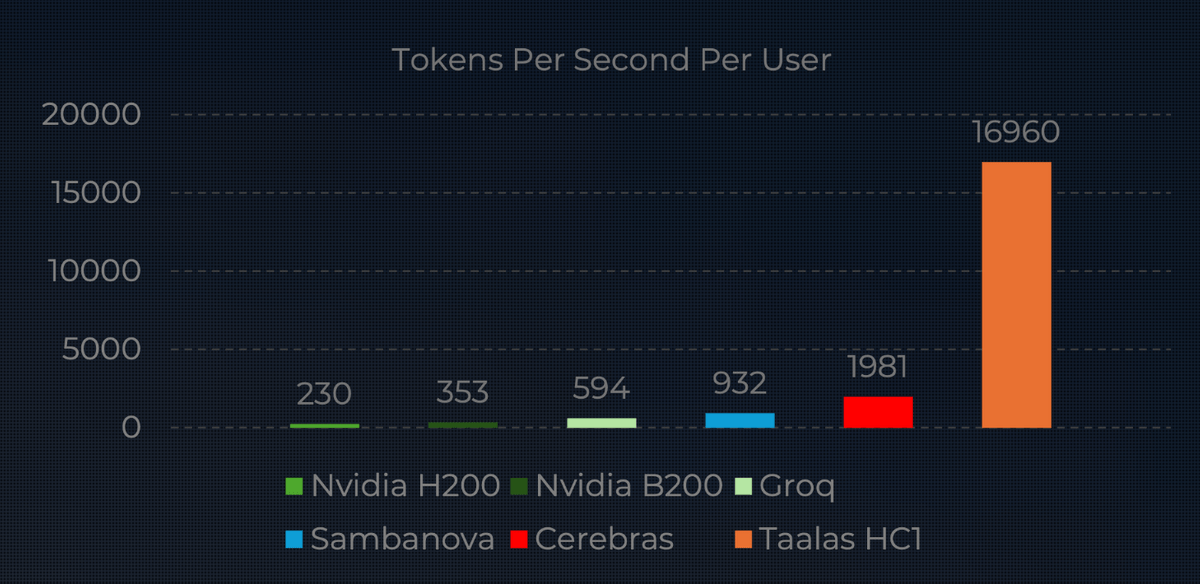This screenshot has width=1200, height=584.
Task: Click the Taalas HC1 legend text
Action: (840, 540)
